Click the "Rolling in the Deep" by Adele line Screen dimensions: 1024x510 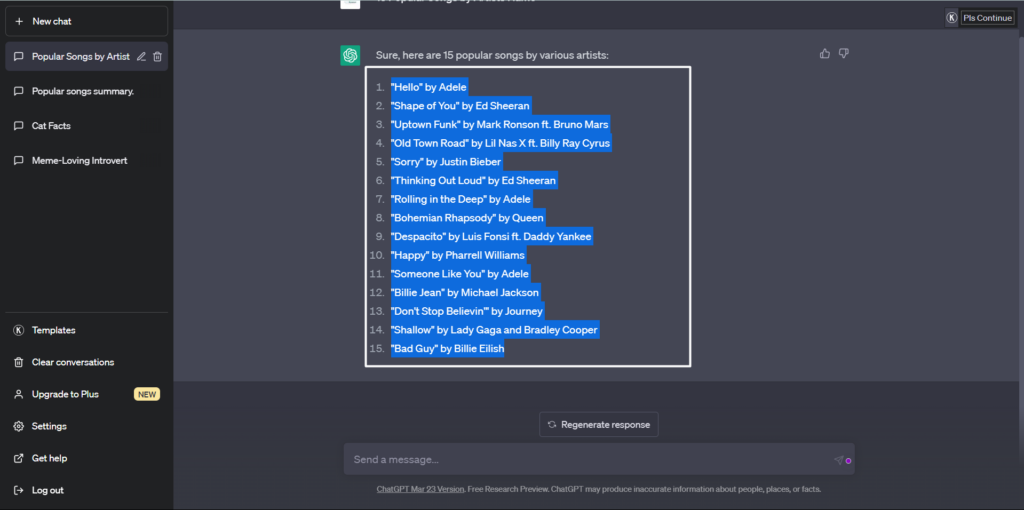pos(461,199)
